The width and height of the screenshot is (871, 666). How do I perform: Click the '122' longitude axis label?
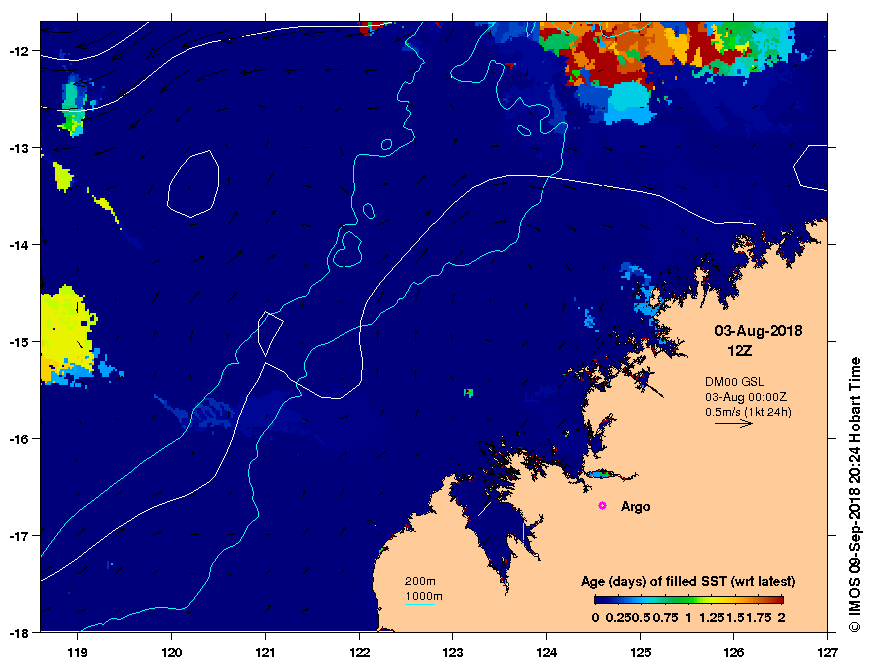(359, 653)
